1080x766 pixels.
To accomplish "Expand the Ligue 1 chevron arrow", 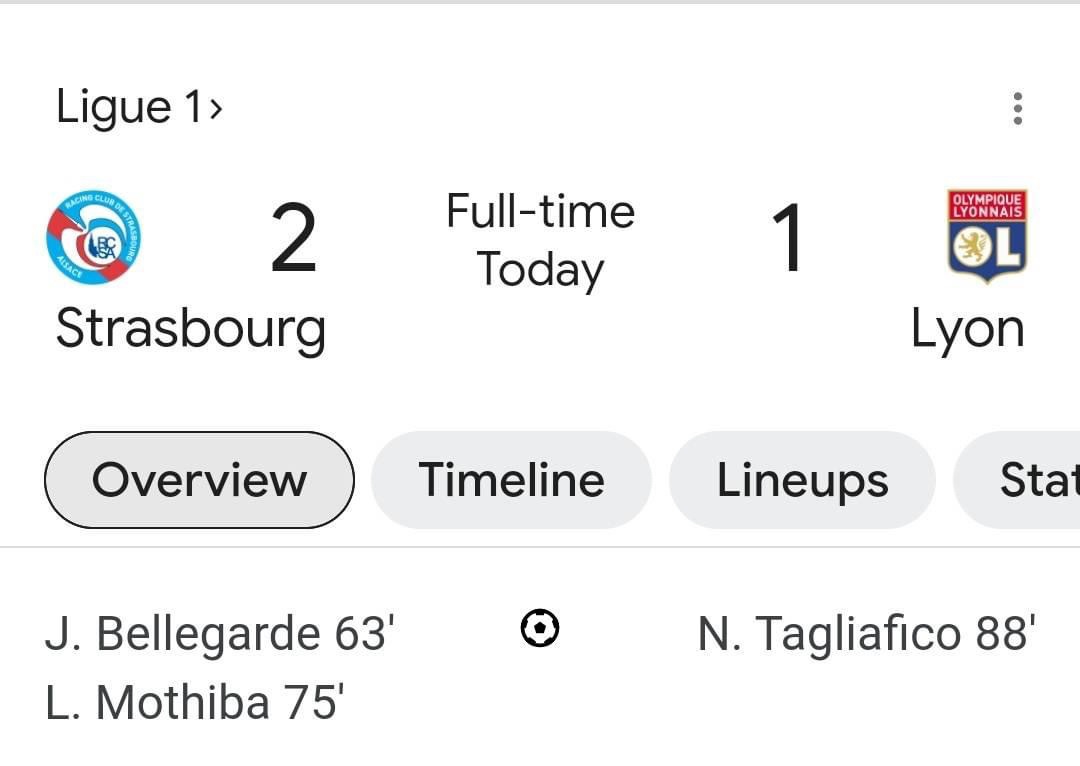I will [216, 108].
